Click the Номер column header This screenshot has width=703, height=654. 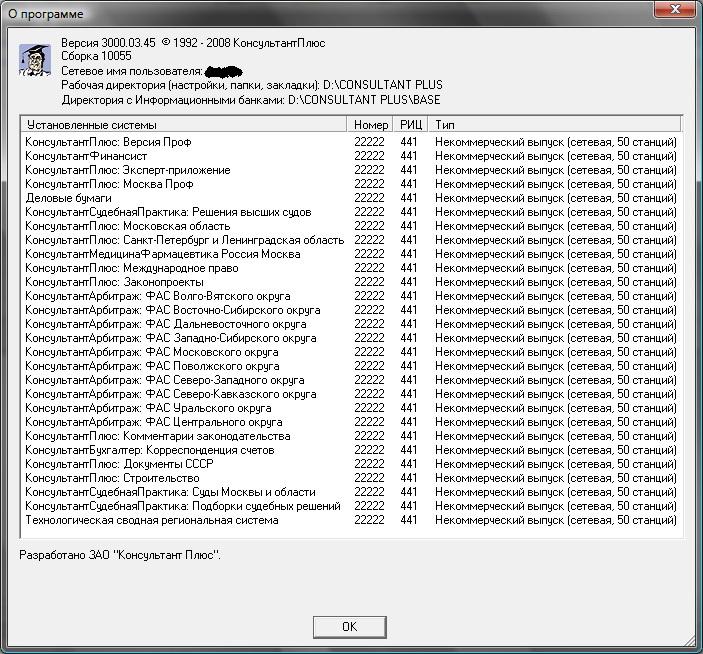[x=370, y=125]
